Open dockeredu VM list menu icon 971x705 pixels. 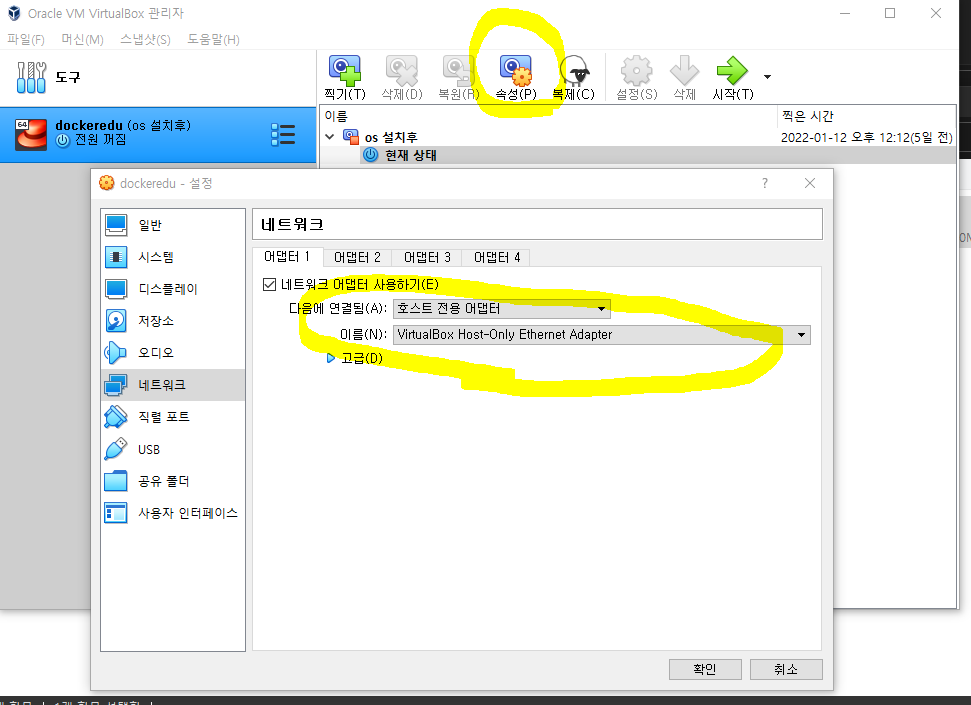283,134
